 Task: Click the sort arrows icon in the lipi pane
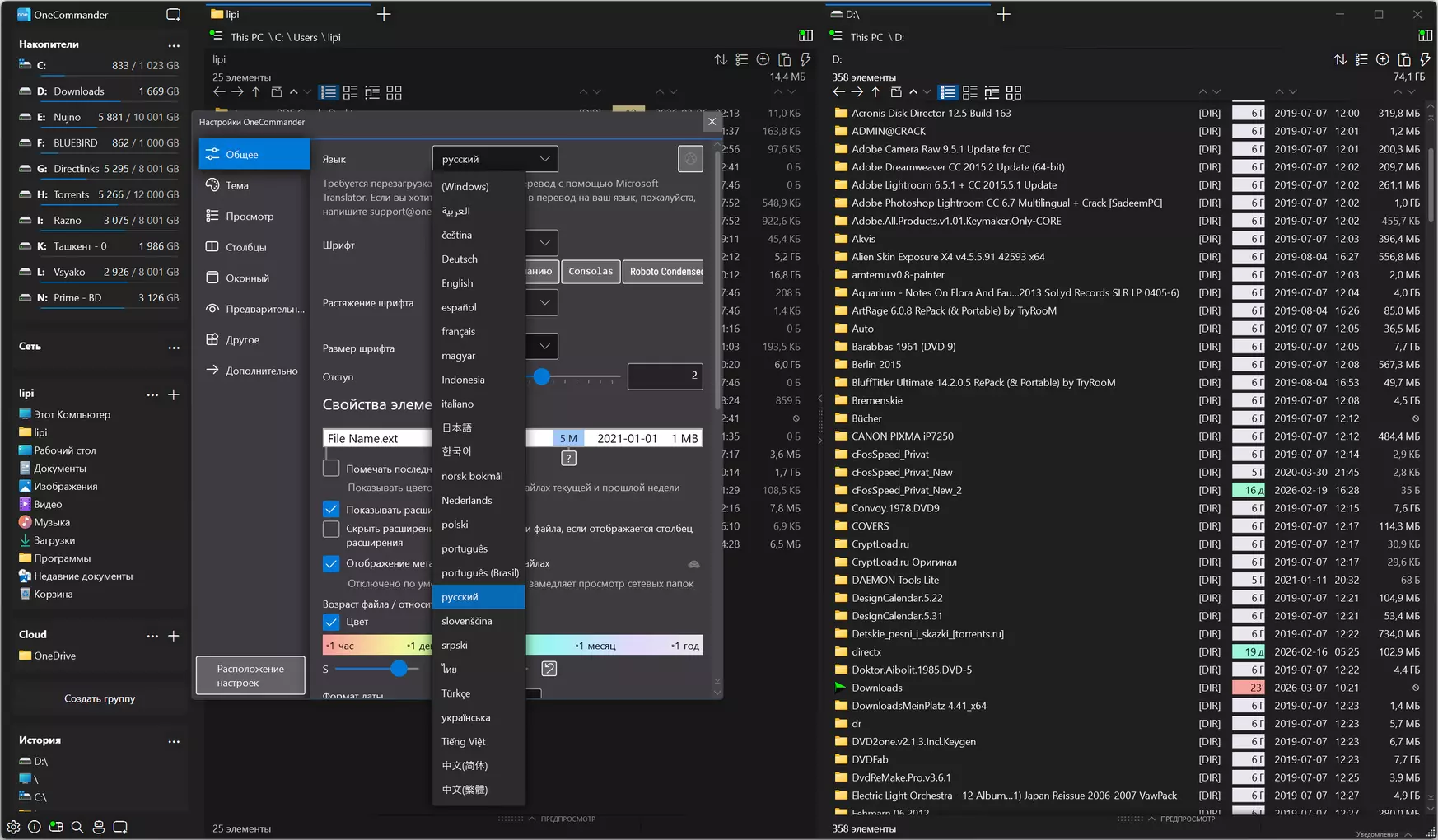click(721, 59)
